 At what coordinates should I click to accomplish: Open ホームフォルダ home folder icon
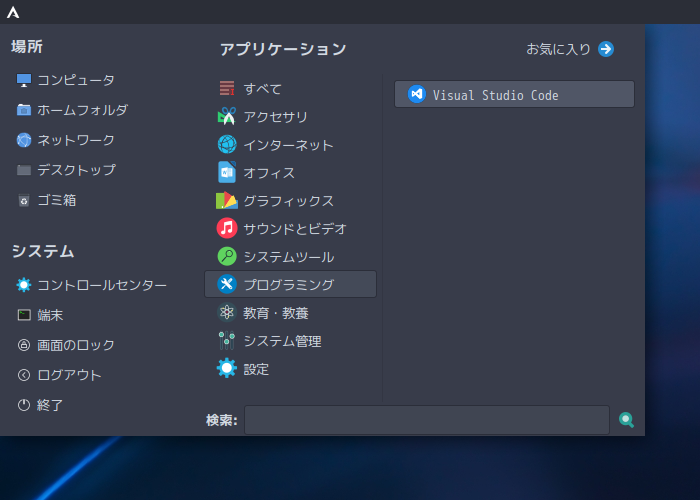(24, 110)
